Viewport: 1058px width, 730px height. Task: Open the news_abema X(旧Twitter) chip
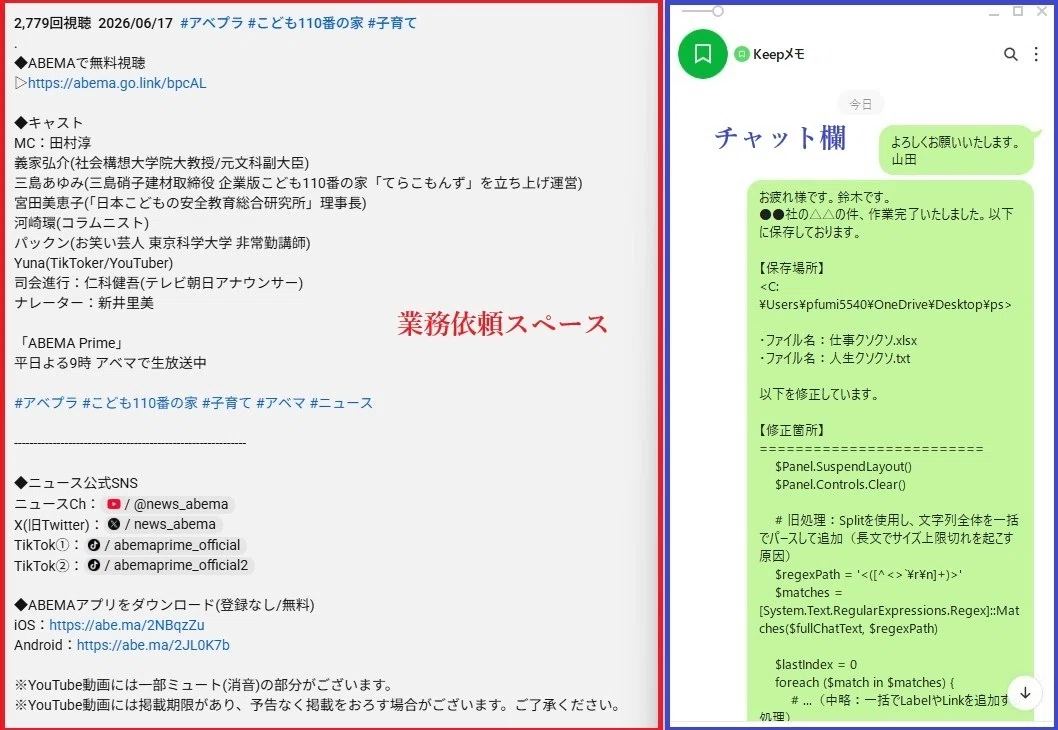pos(163,524)
